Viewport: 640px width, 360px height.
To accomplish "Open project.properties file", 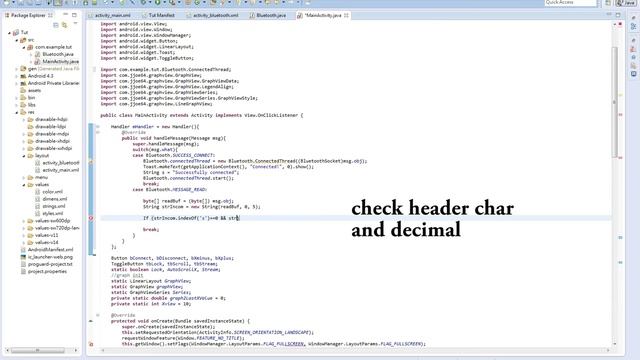I will (44, 271).
